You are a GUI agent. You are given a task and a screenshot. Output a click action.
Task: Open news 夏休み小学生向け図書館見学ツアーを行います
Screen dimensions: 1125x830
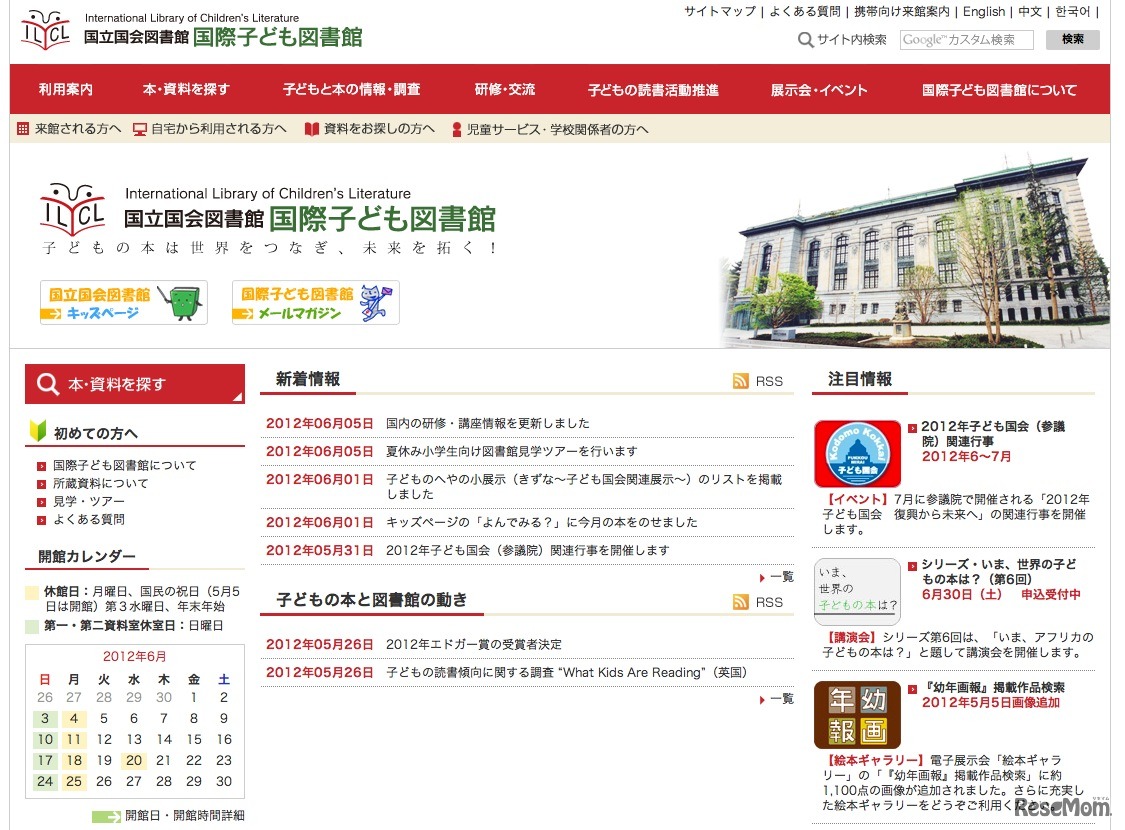coord(512,451)
